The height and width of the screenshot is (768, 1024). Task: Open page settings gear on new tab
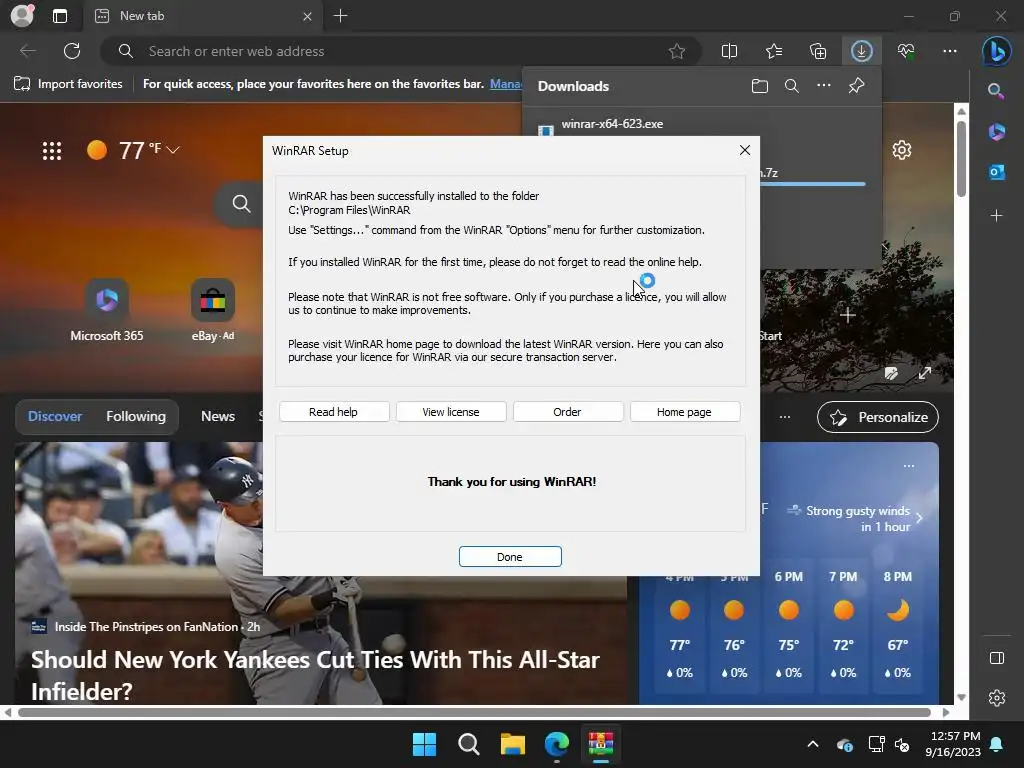[902, 150]
